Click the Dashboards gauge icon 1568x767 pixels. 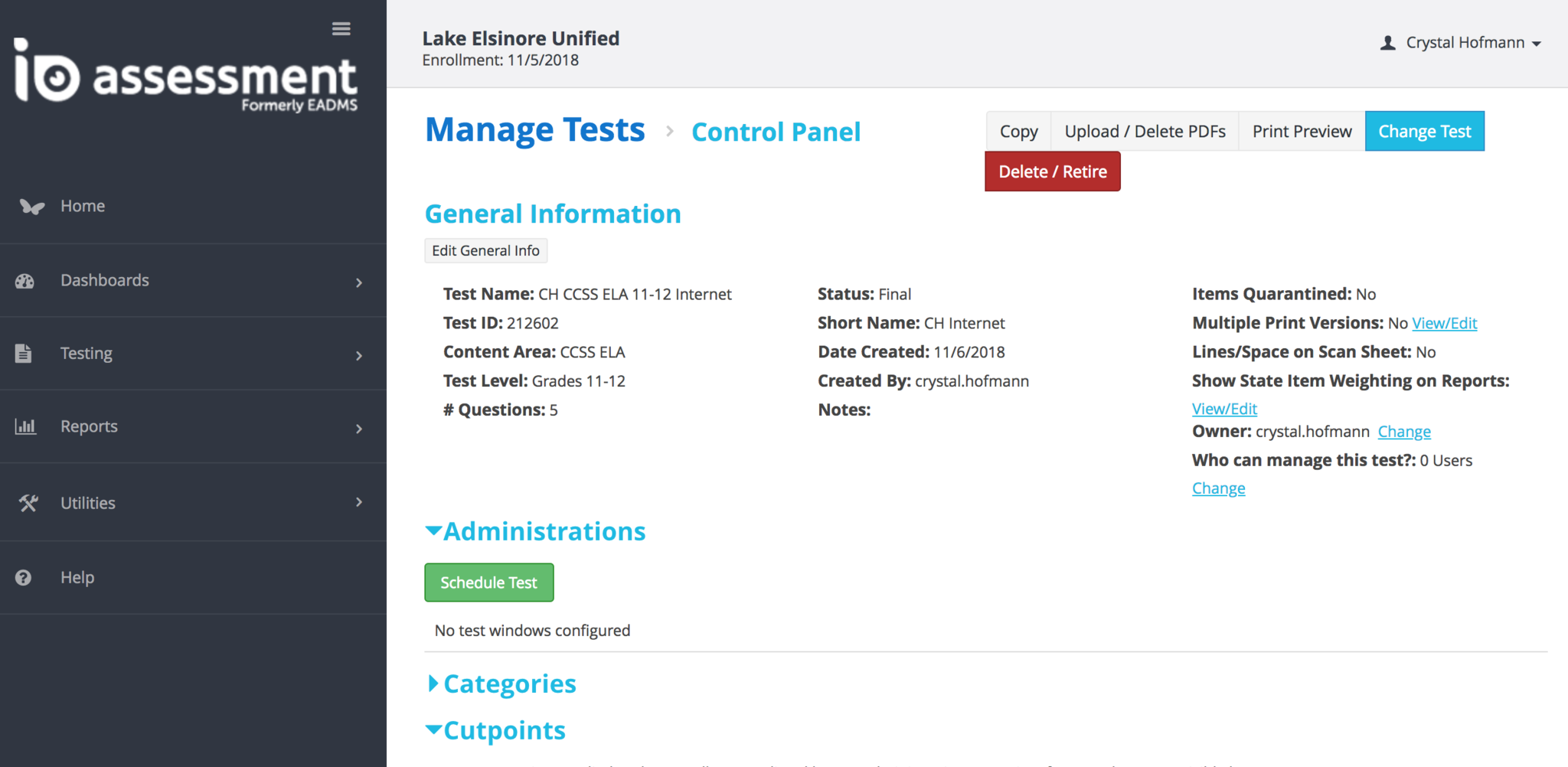coord(24,281)
